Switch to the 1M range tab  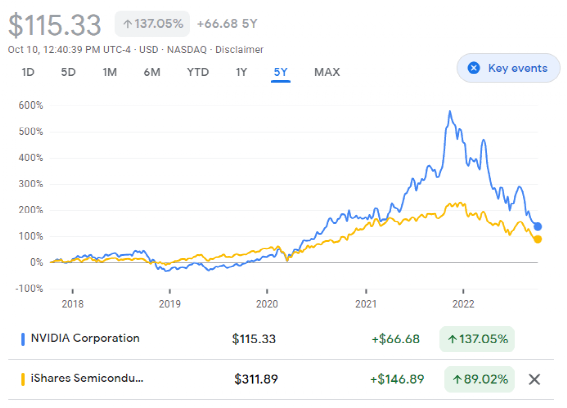click(x=110, y=72)
